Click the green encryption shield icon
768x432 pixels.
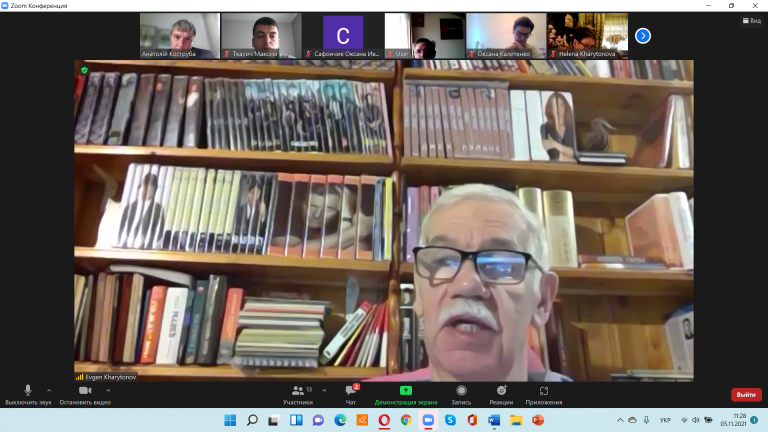point(84,70)
